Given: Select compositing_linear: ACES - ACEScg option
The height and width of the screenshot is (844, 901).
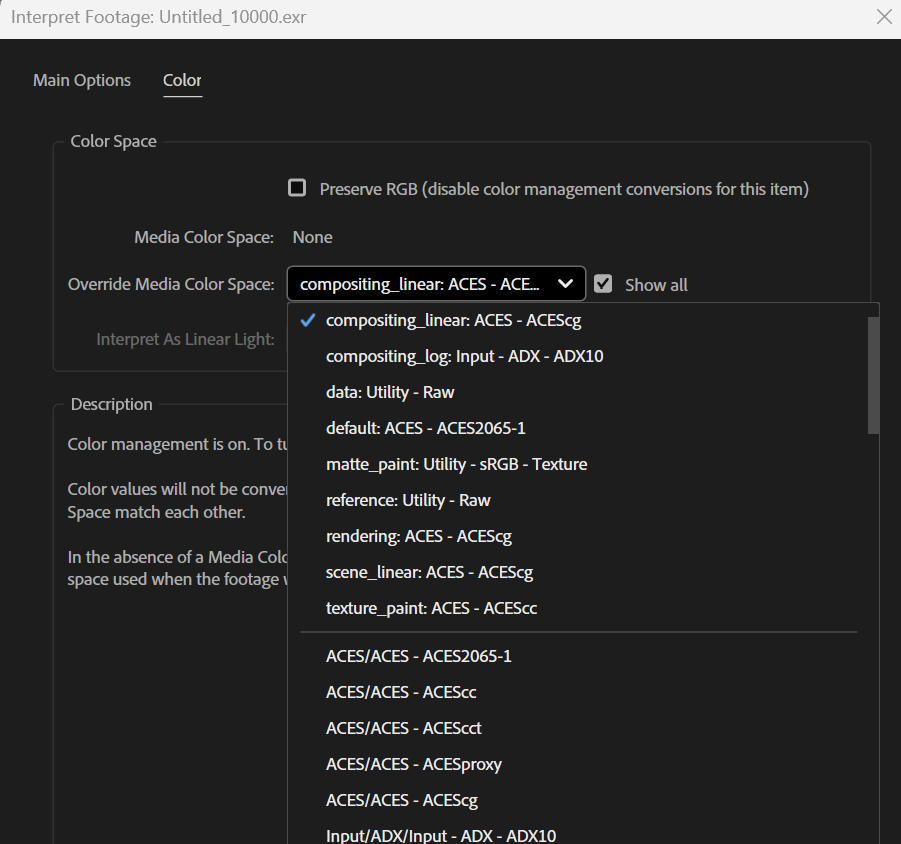Looking at the screenshot, I should pos(453,320).
